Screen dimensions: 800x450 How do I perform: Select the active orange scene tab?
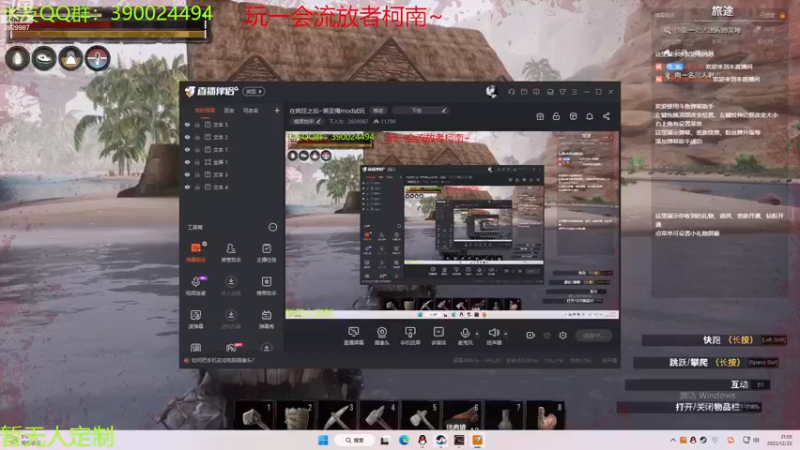tap(205, 111)
